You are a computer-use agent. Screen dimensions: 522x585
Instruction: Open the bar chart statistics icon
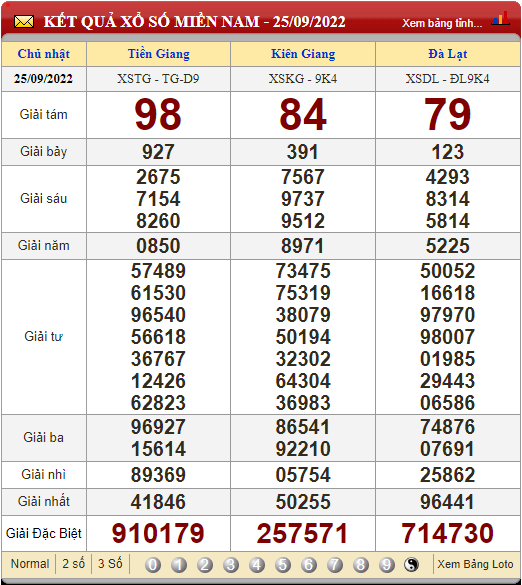[500, 19]
